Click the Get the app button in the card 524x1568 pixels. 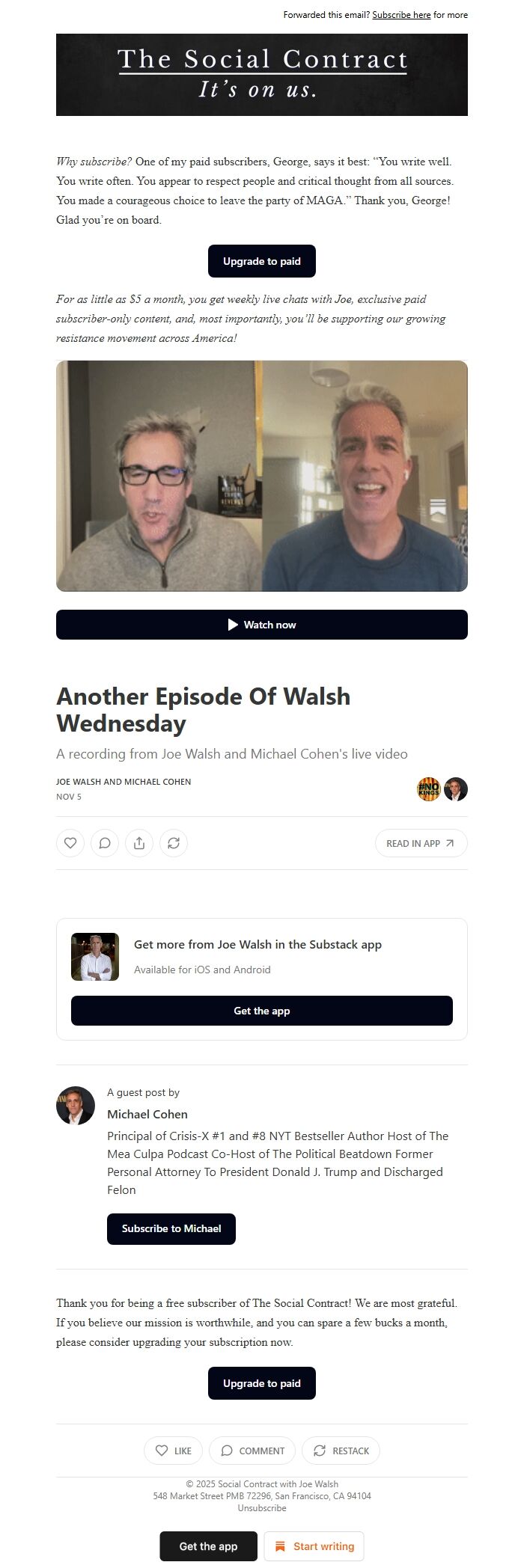(x=262, y=1011)
